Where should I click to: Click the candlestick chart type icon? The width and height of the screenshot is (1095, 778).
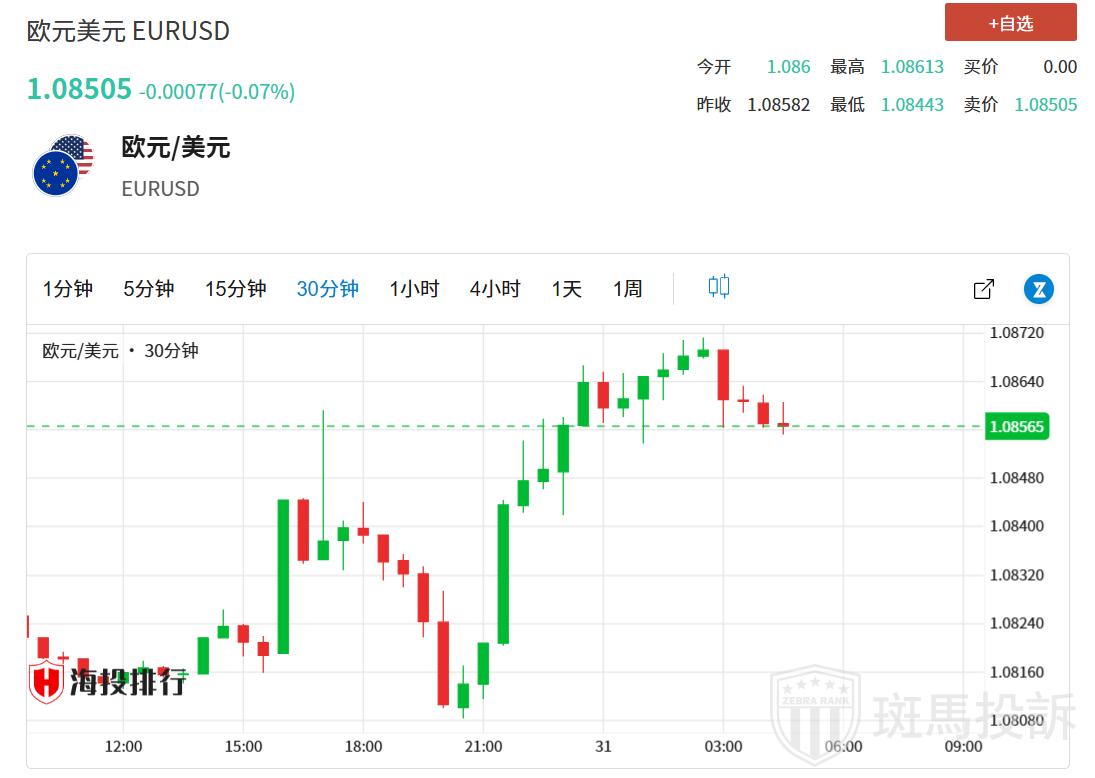(718, 287)
